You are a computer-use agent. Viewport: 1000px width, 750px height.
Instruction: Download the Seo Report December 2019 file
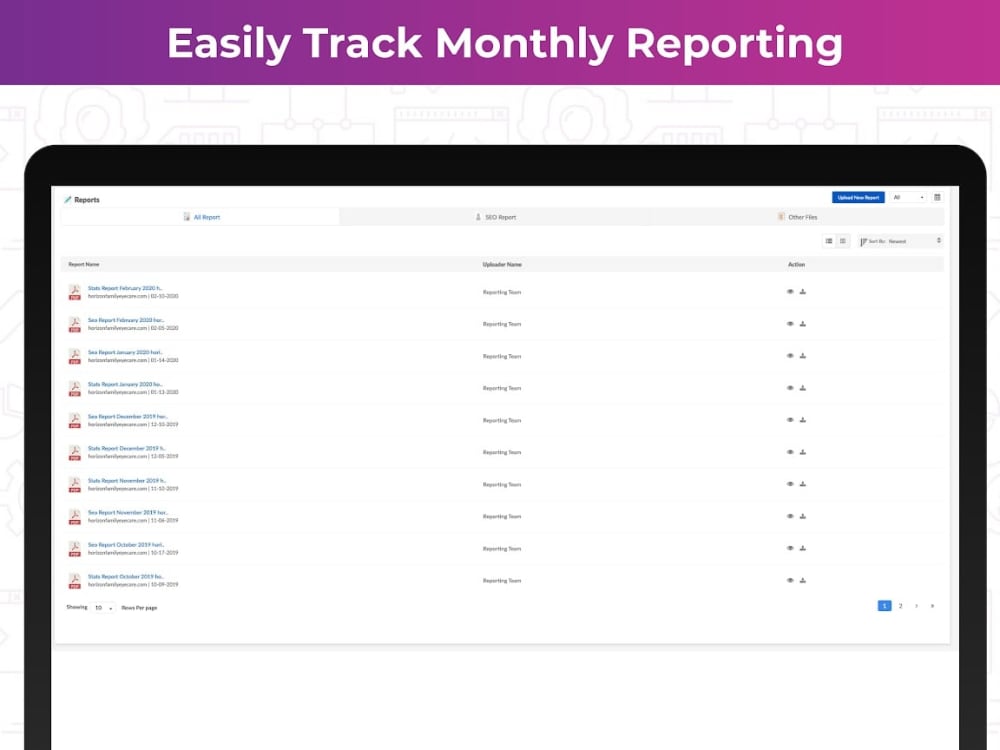click(x=802, y=420)
